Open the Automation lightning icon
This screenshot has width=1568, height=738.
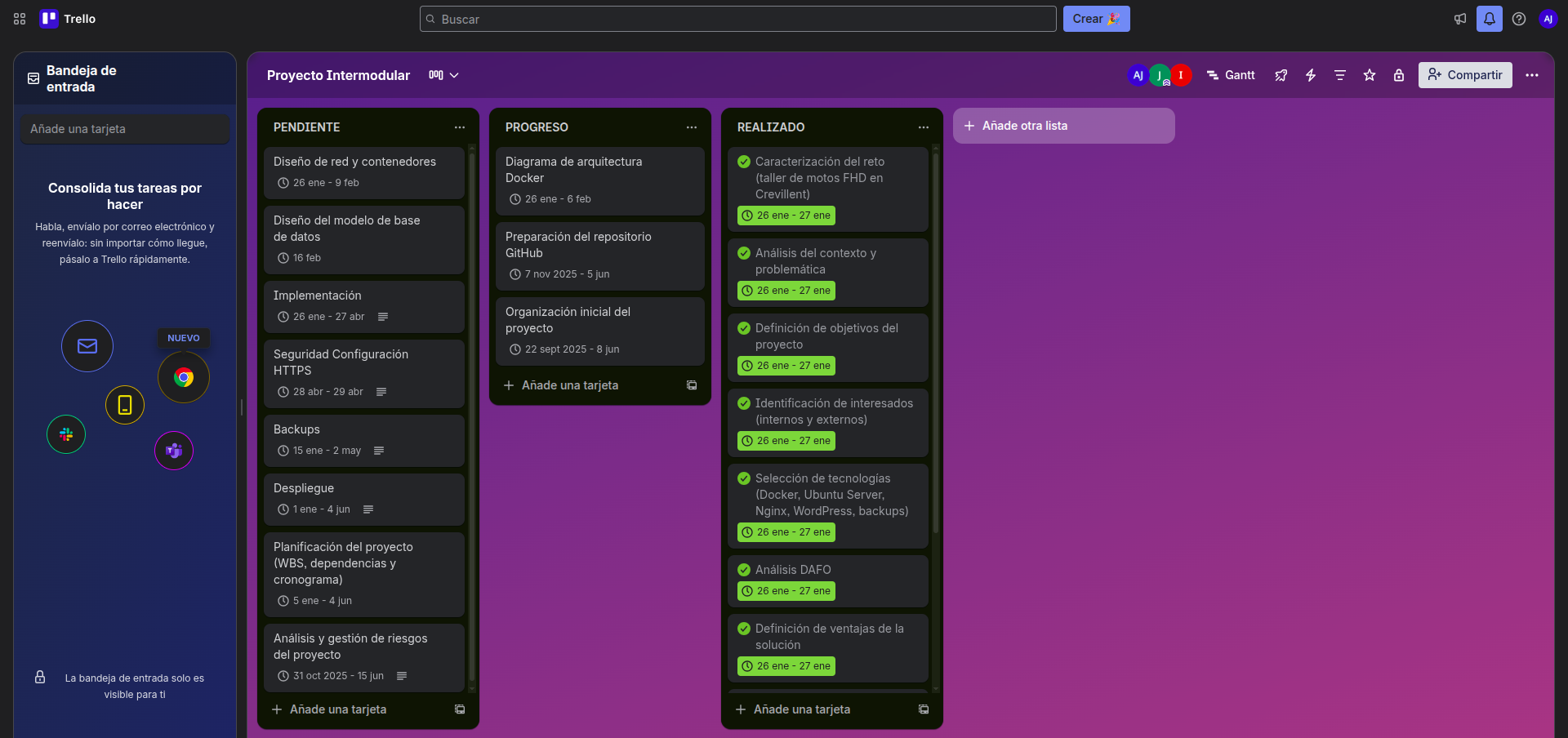click(1310, 75)
